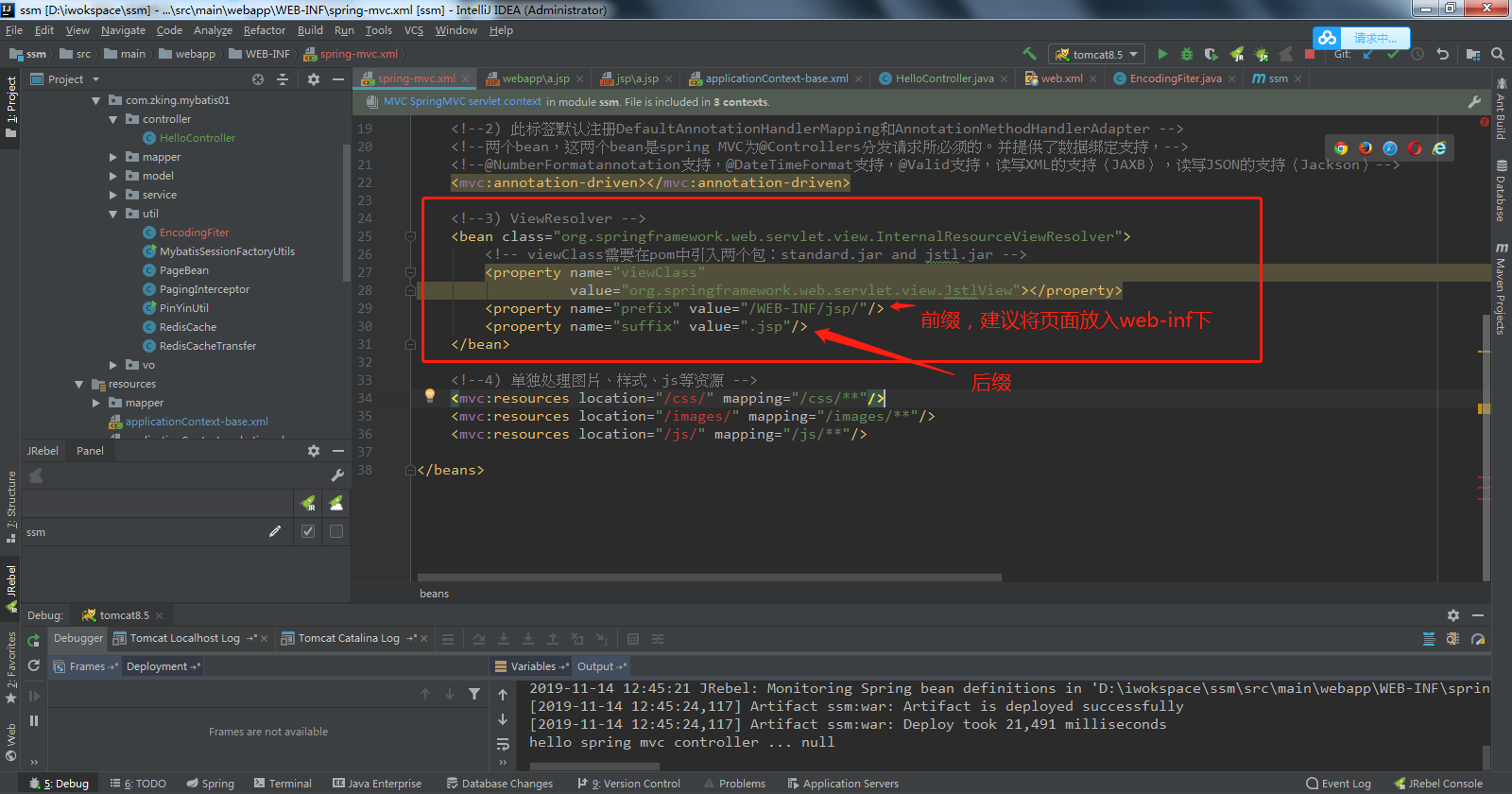Toggle remote server checkbox for ssm module
Screen dimensions: 1512x794
coord(335,531)
